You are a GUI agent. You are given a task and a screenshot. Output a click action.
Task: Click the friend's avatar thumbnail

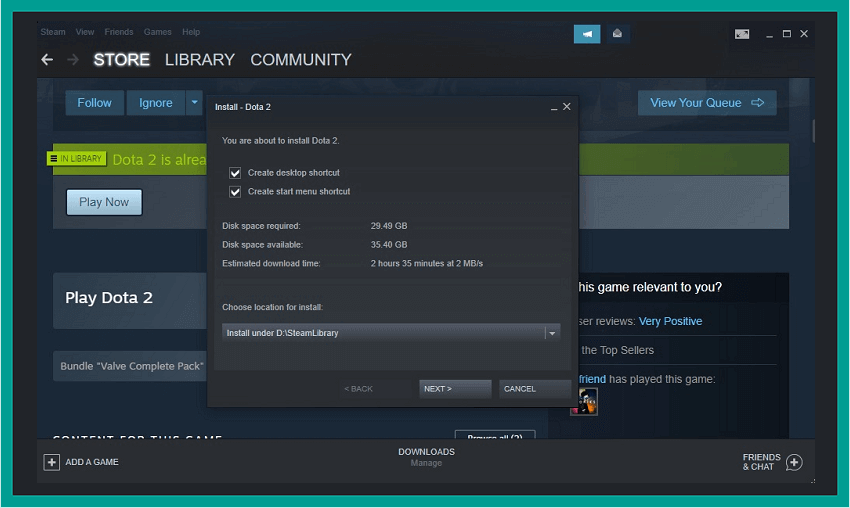click(x=584, y=402)
